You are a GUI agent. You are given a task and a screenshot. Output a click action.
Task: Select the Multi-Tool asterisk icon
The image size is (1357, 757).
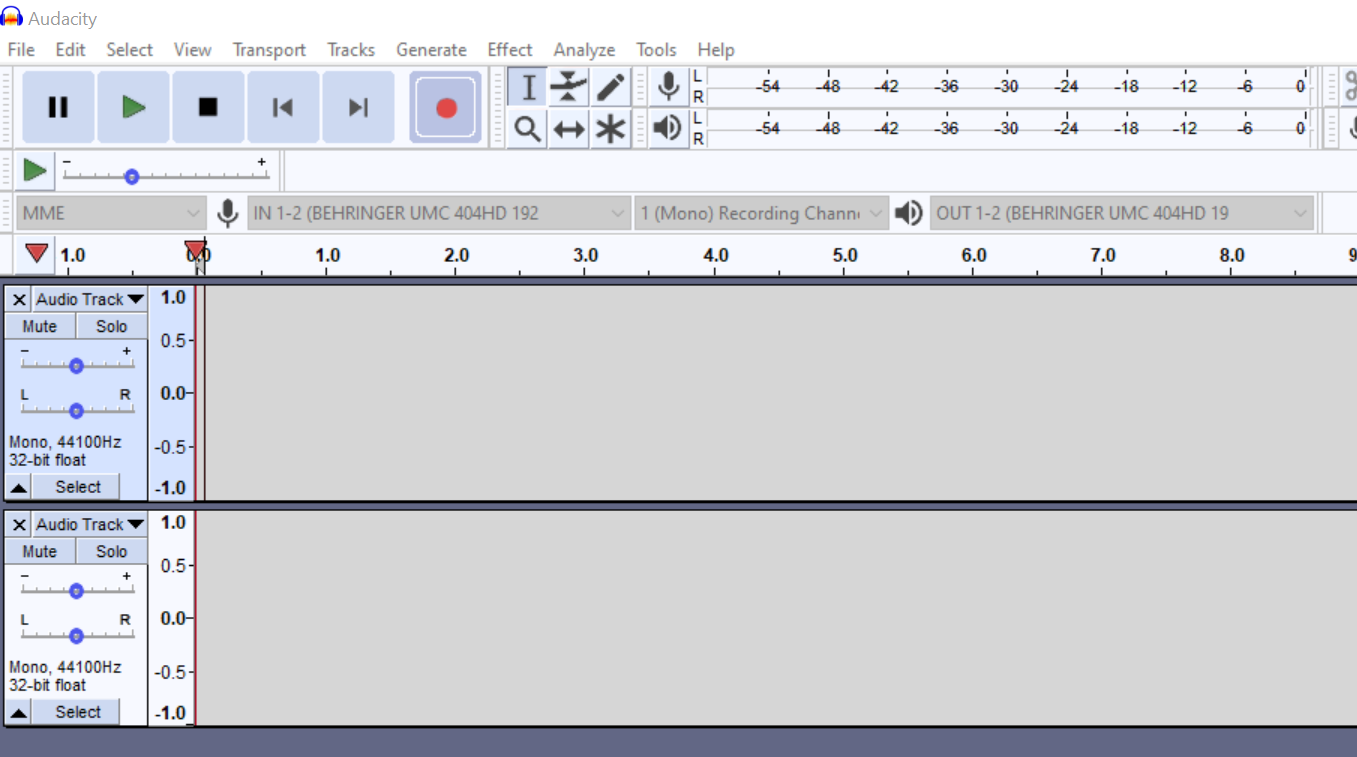click(609, 129)
